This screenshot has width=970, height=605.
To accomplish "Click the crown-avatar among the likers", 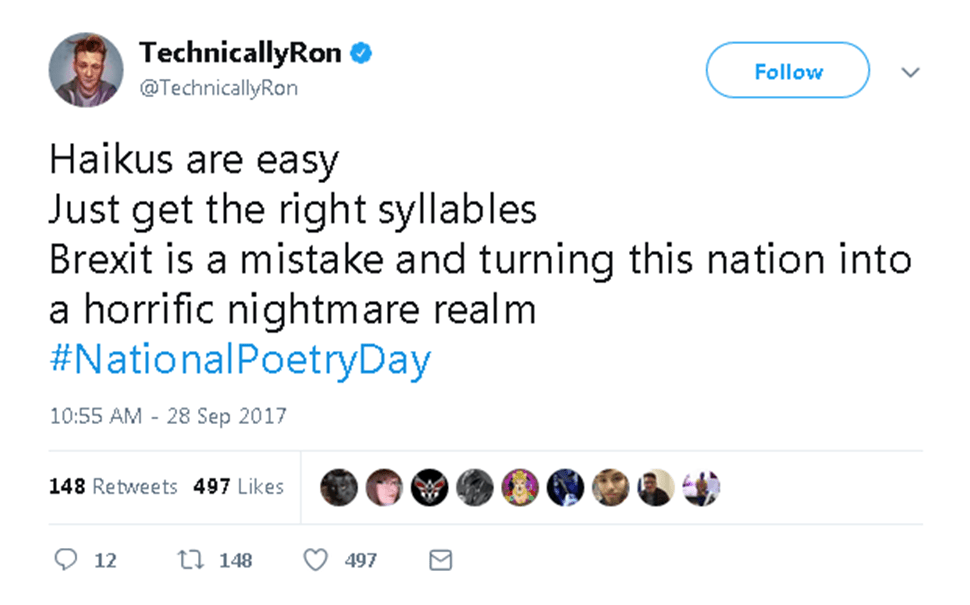I will (x=520, y=488).
